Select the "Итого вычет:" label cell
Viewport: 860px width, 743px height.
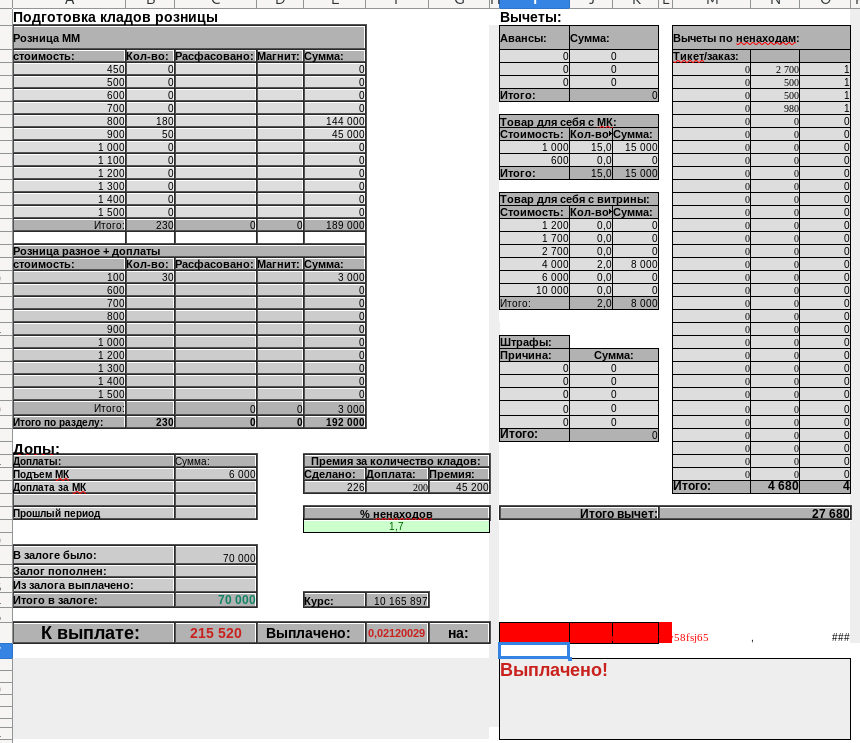coord(578,513)
